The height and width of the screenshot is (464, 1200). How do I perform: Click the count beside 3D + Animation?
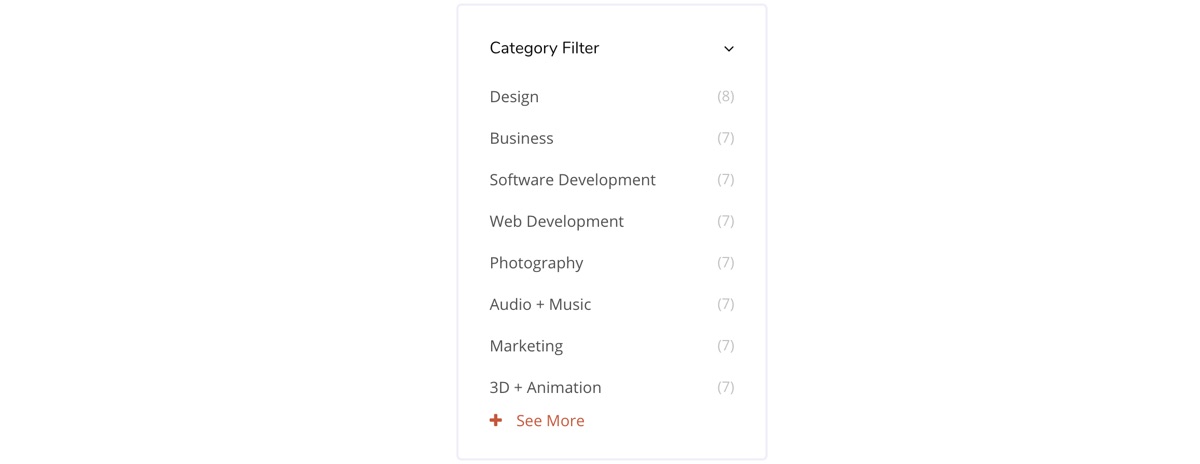tap(726, 387)
